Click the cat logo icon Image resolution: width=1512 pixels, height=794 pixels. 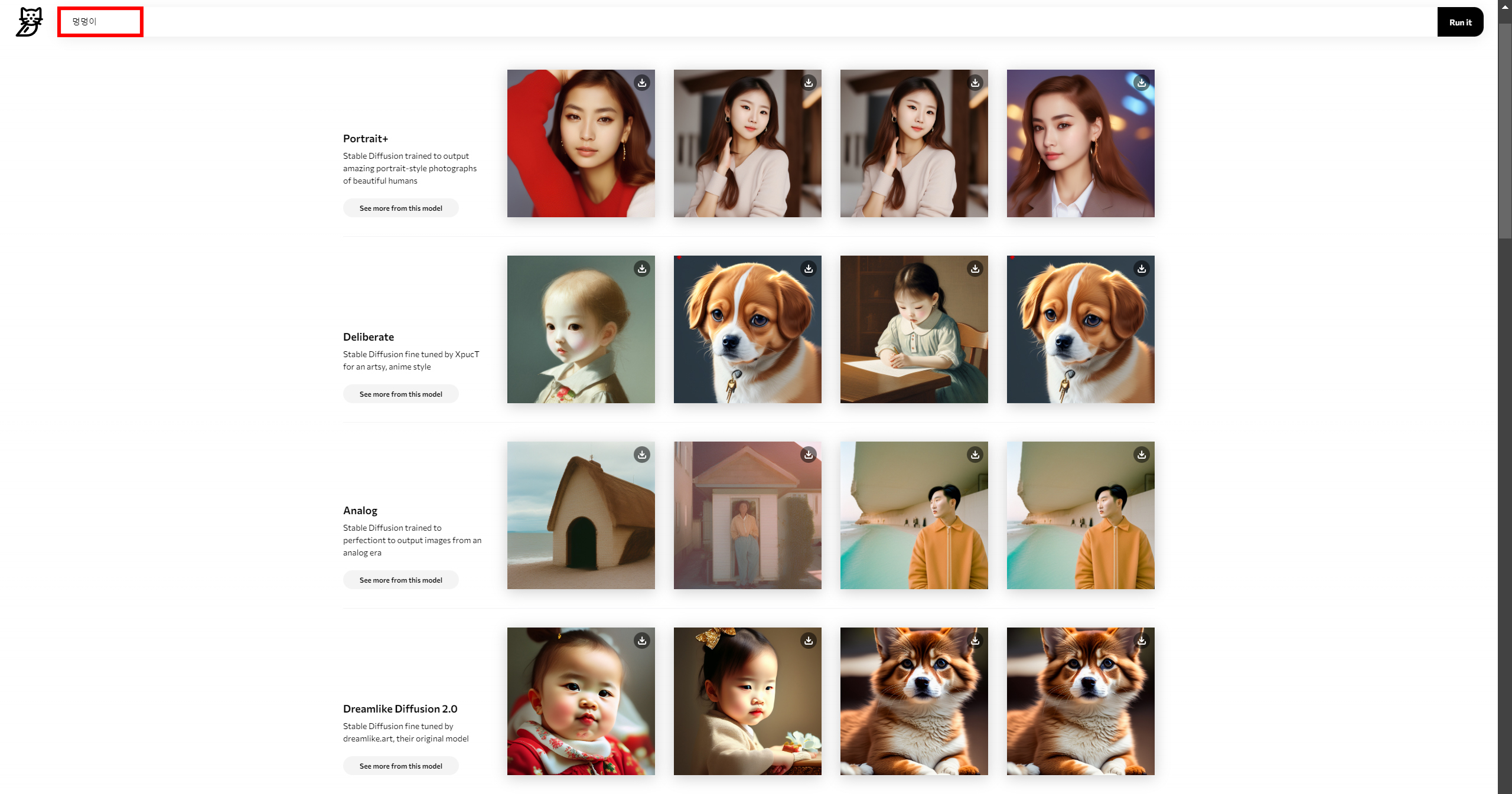tap(30, 22)
